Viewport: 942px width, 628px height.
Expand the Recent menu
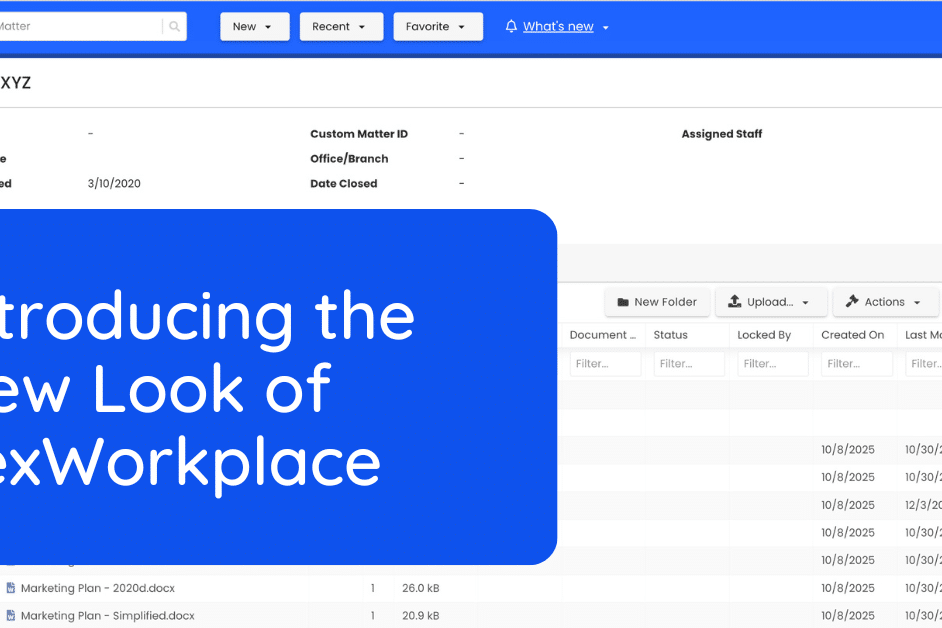coord(340,27)
